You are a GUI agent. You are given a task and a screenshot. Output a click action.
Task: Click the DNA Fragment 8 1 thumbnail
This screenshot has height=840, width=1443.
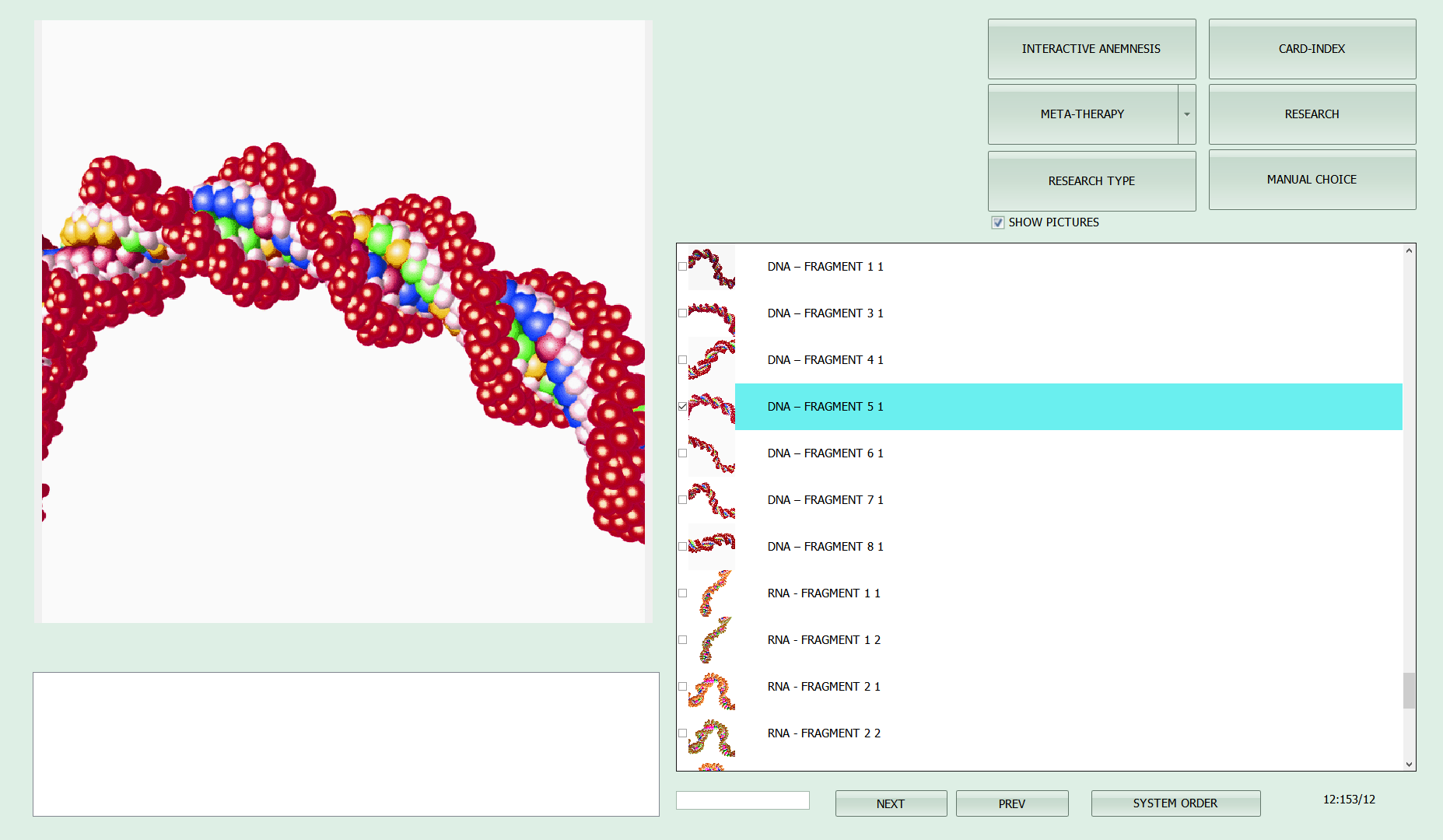pyautogui.click(x=711, y=547)
